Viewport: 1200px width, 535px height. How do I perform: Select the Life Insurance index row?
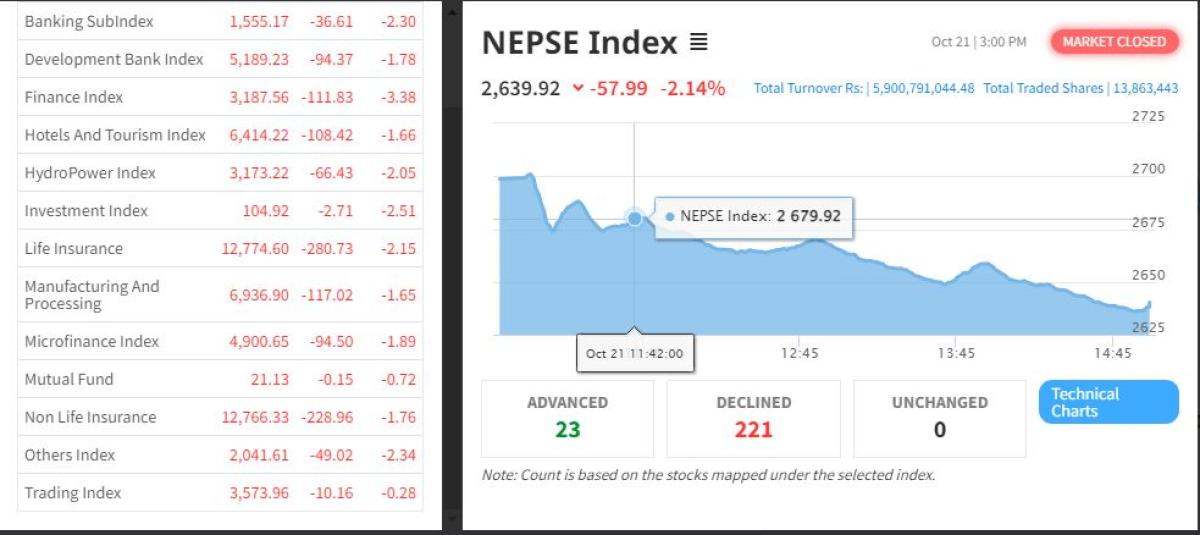click(x=74, y=249)
